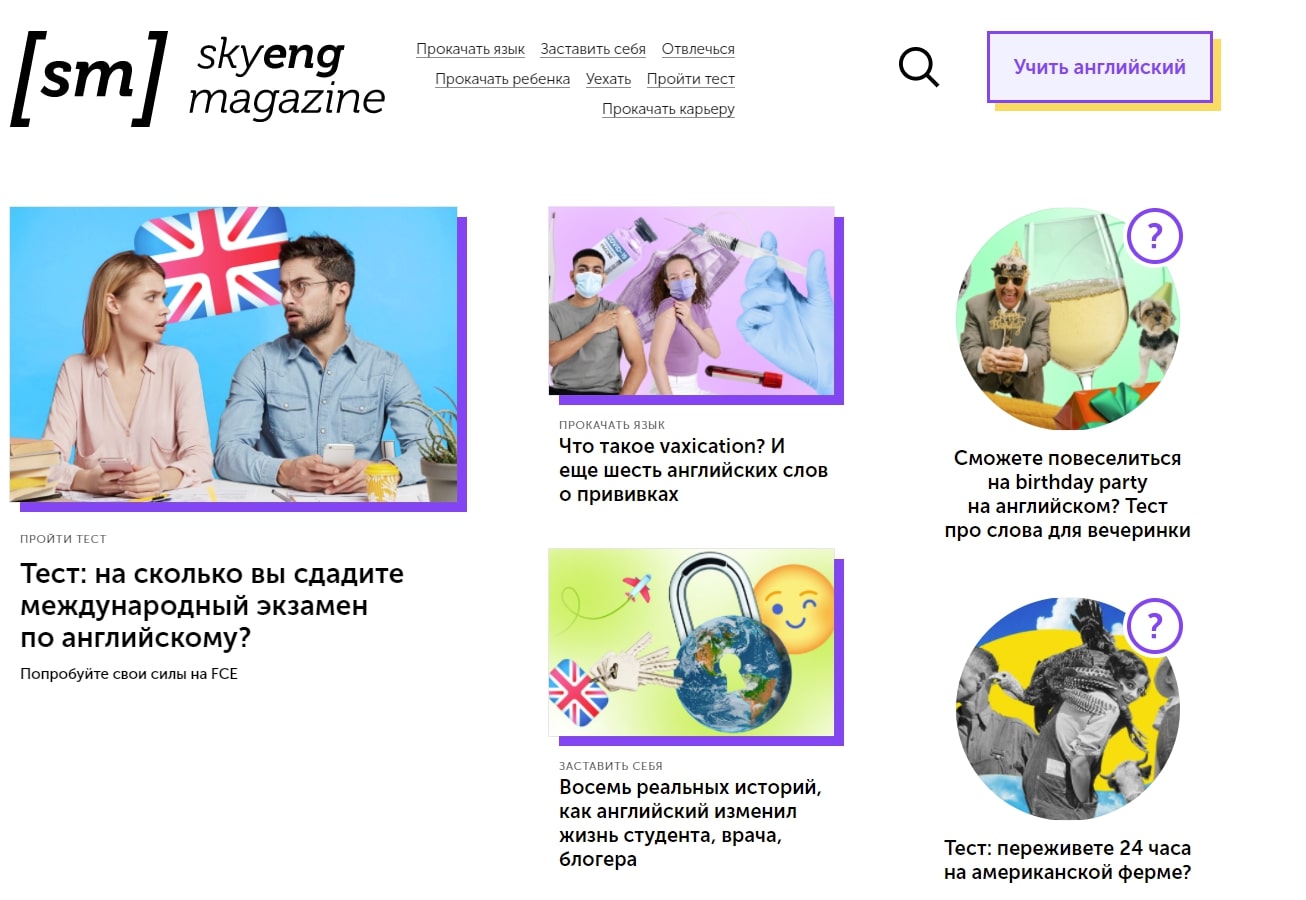Image resolution: width=1306 pixels, height=900 pixels.
Task: Open the vaxication article headline link
Action: point(693,469)
